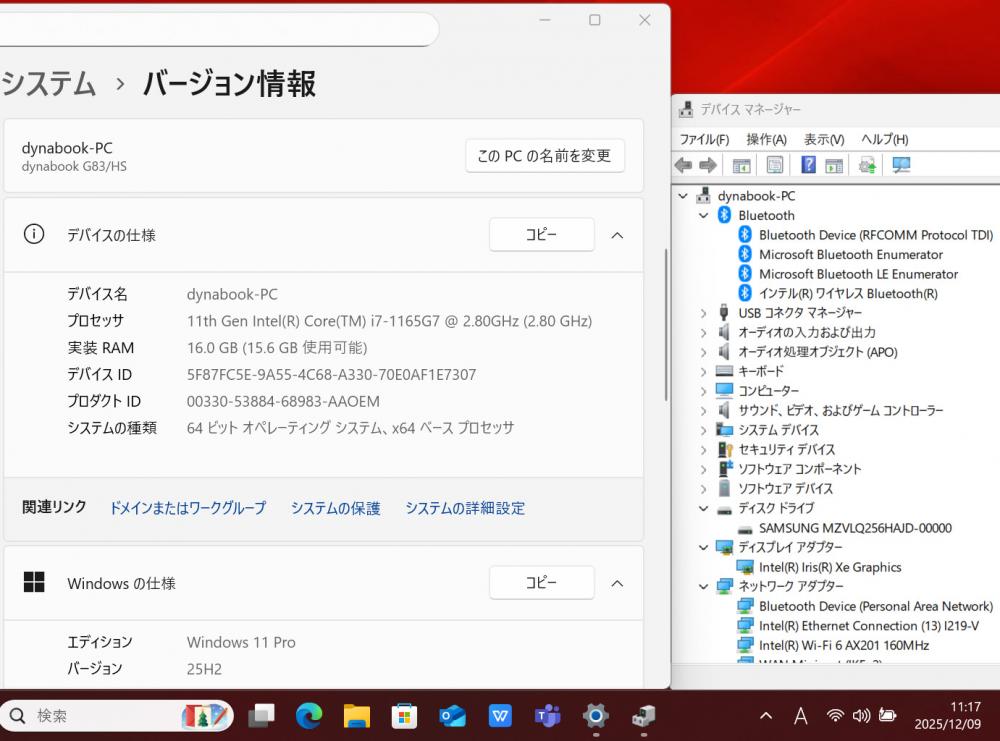Click the この PC の名前を変更 button
Viewport: 1000px width, 741px height.
point(544,156)
